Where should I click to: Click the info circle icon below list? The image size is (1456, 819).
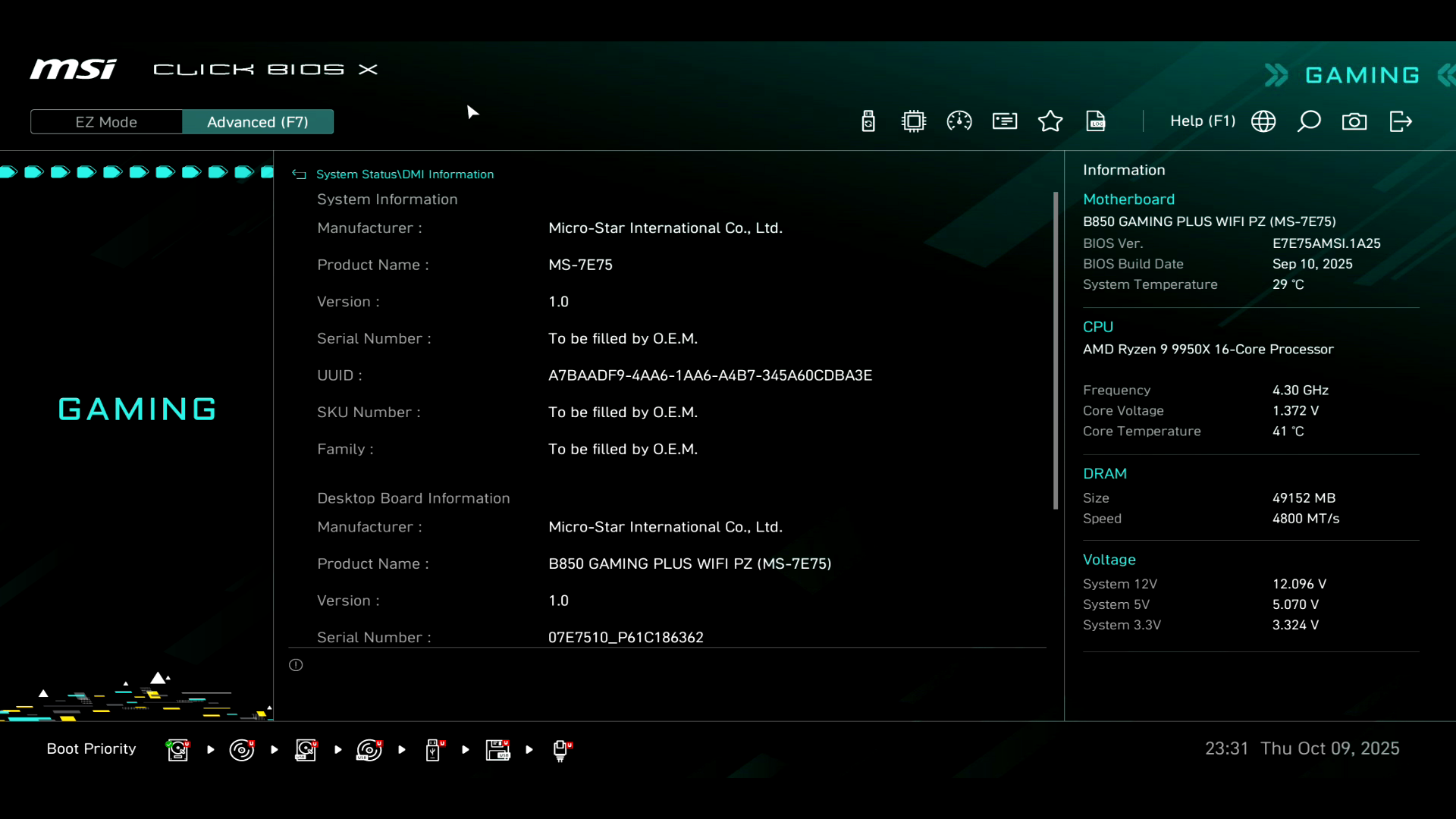(x=296, y=665)
